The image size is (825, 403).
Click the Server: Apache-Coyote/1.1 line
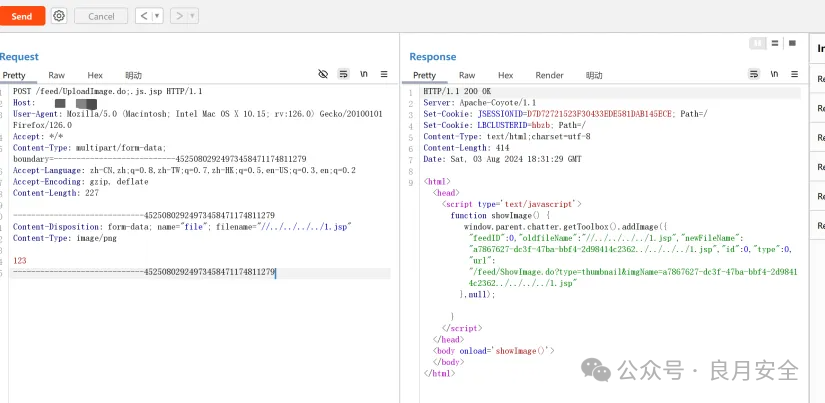pos(479,103)
